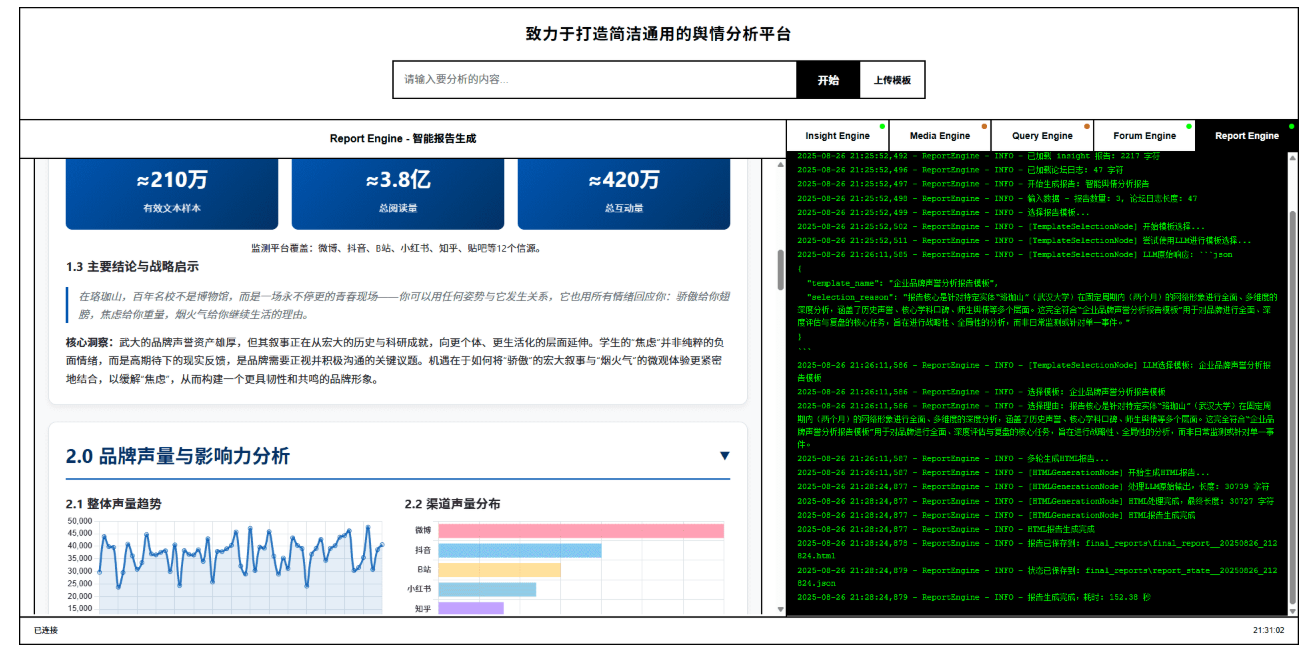
Task: Click the report panel scroll-down arrow
Action: [781, 609]
